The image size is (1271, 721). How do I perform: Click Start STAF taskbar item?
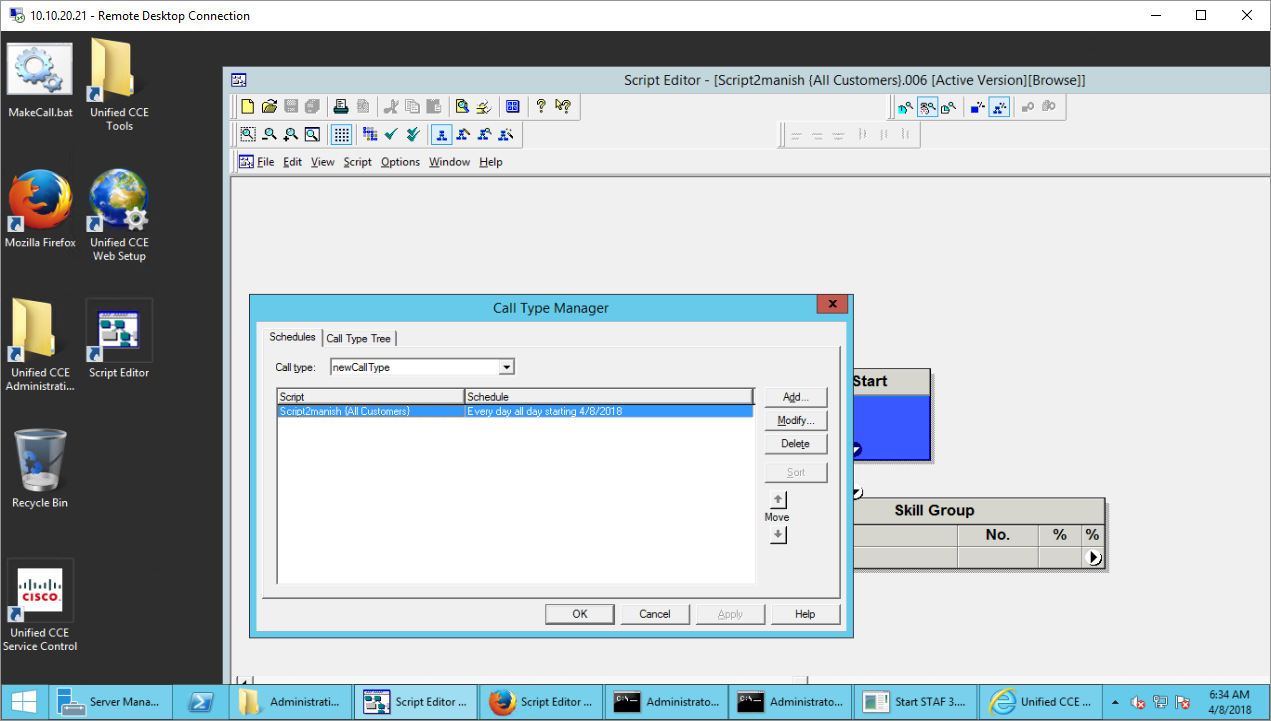click(915, 702)
